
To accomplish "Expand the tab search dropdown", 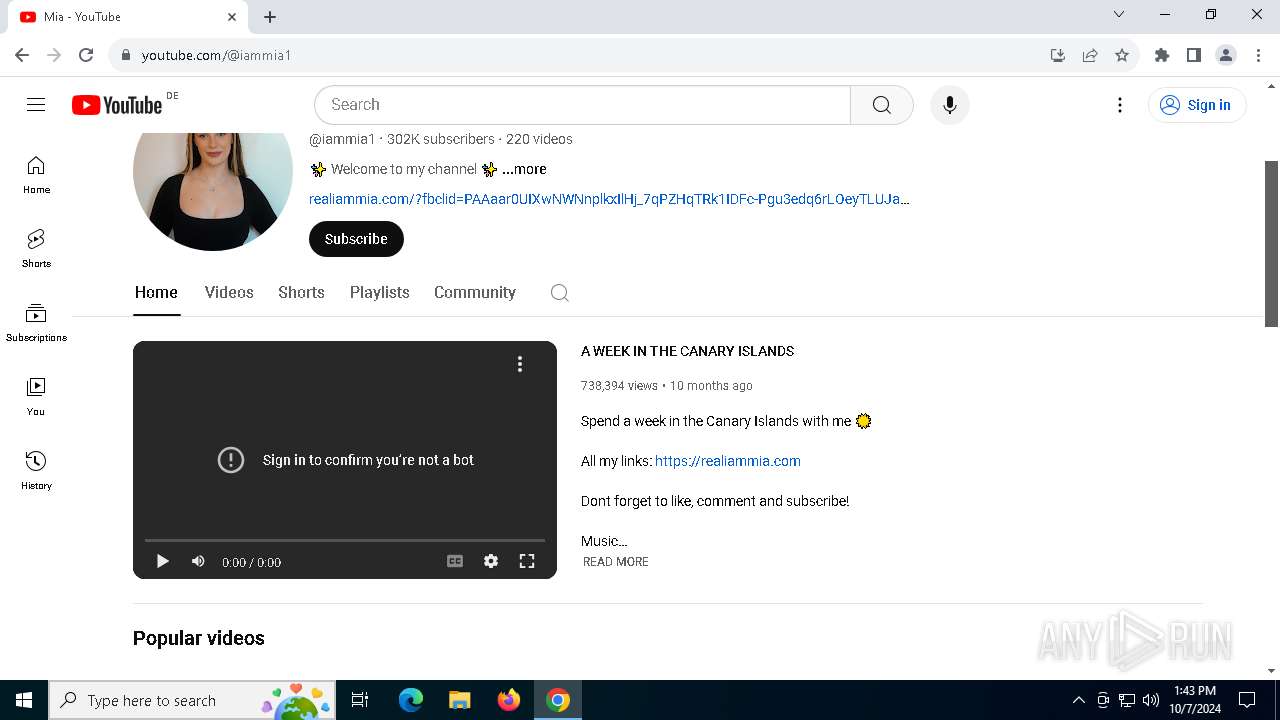I will click(1119, 15).
